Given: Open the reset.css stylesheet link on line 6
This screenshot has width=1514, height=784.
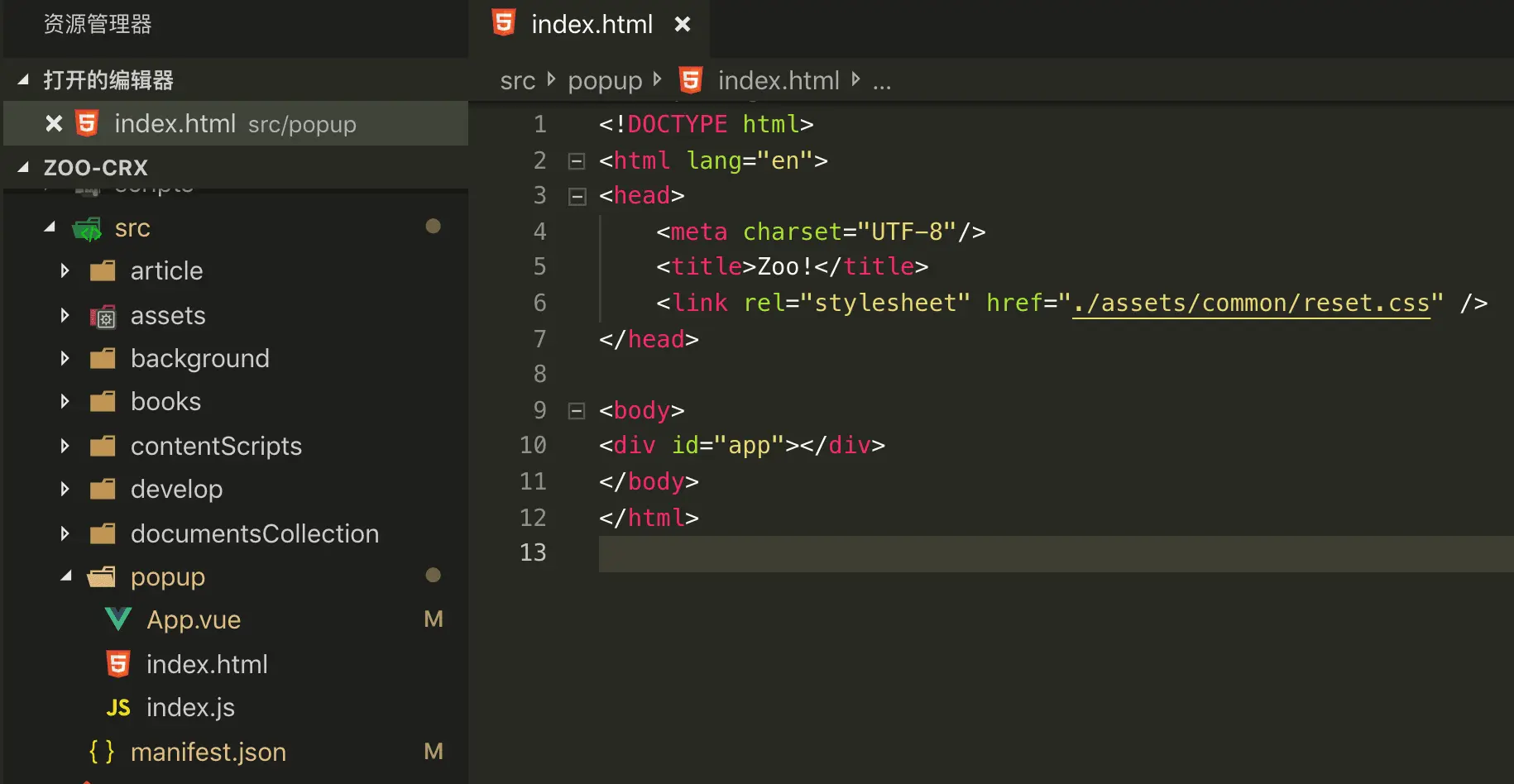Looking at the screenshot, I should (1251, 304).
